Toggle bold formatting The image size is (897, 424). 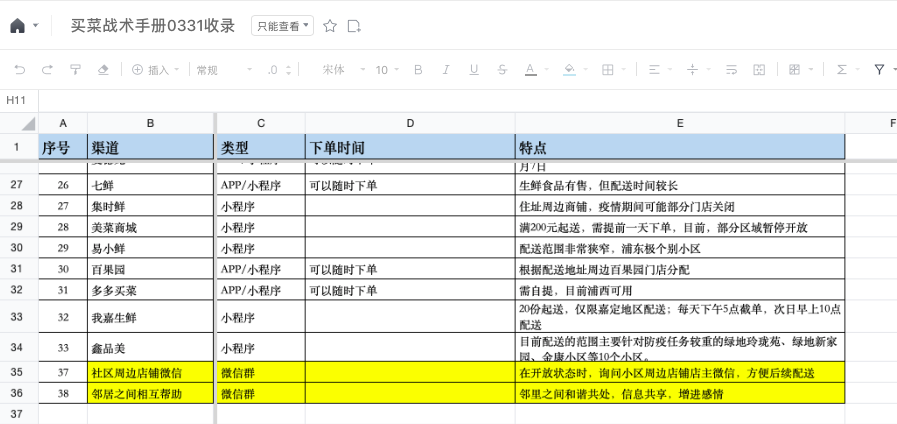[418, 70]
